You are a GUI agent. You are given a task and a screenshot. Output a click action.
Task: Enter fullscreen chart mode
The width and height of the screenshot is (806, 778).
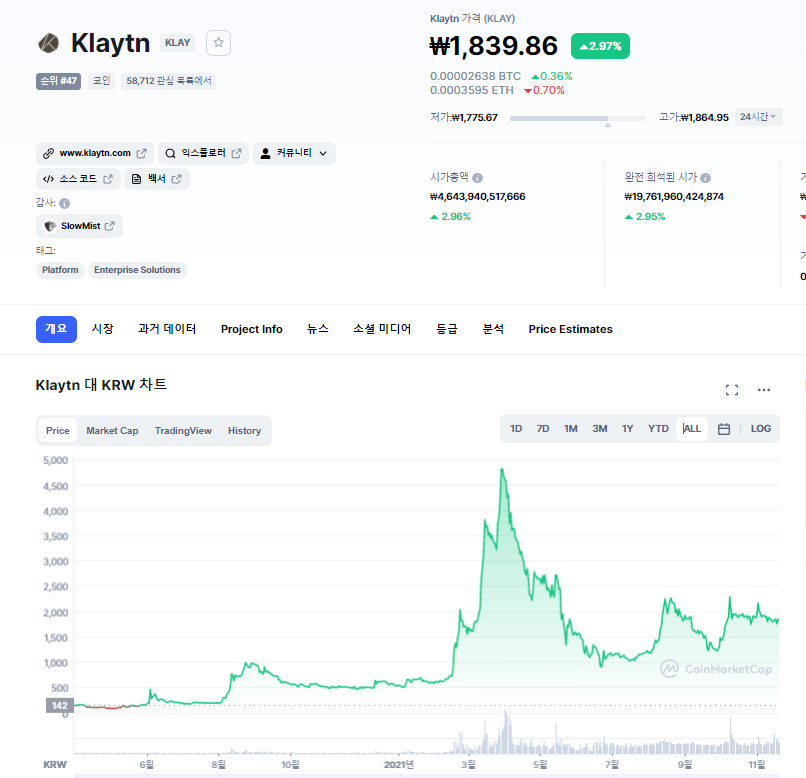[x=732, y=390]
